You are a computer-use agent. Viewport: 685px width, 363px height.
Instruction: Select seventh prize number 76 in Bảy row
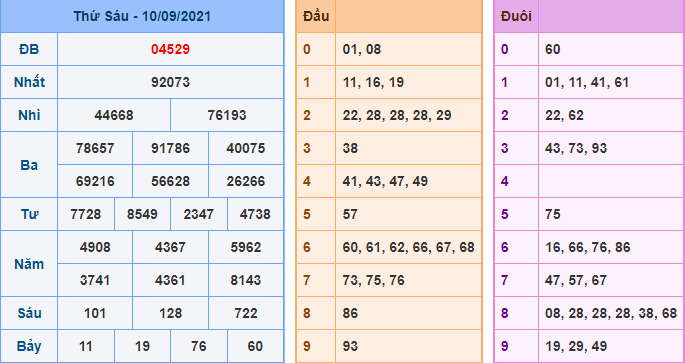(198, 346)
